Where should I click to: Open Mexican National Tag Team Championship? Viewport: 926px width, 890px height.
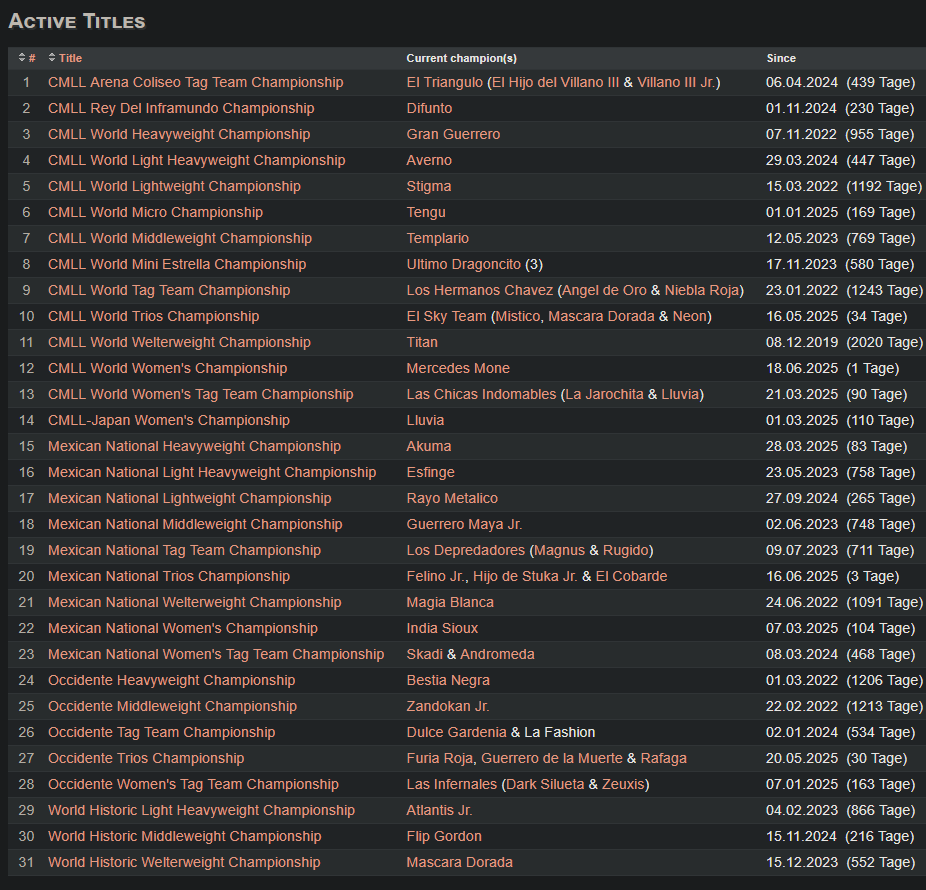pyautogui.click(x=184, y=550)
